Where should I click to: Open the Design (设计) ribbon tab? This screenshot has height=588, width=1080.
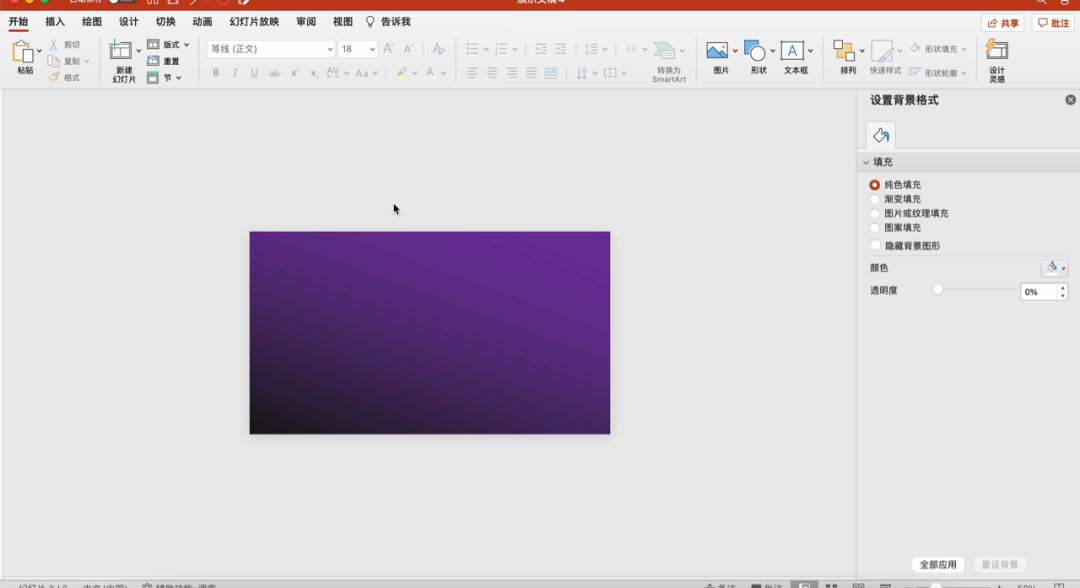[129, 22]
